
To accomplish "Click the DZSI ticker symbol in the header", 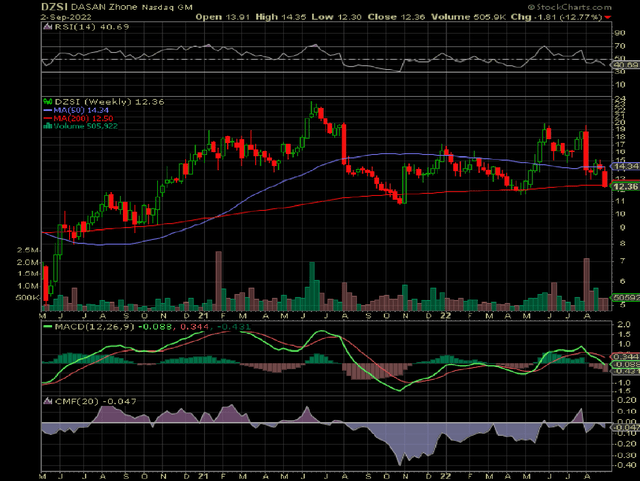I will (55, 7).
